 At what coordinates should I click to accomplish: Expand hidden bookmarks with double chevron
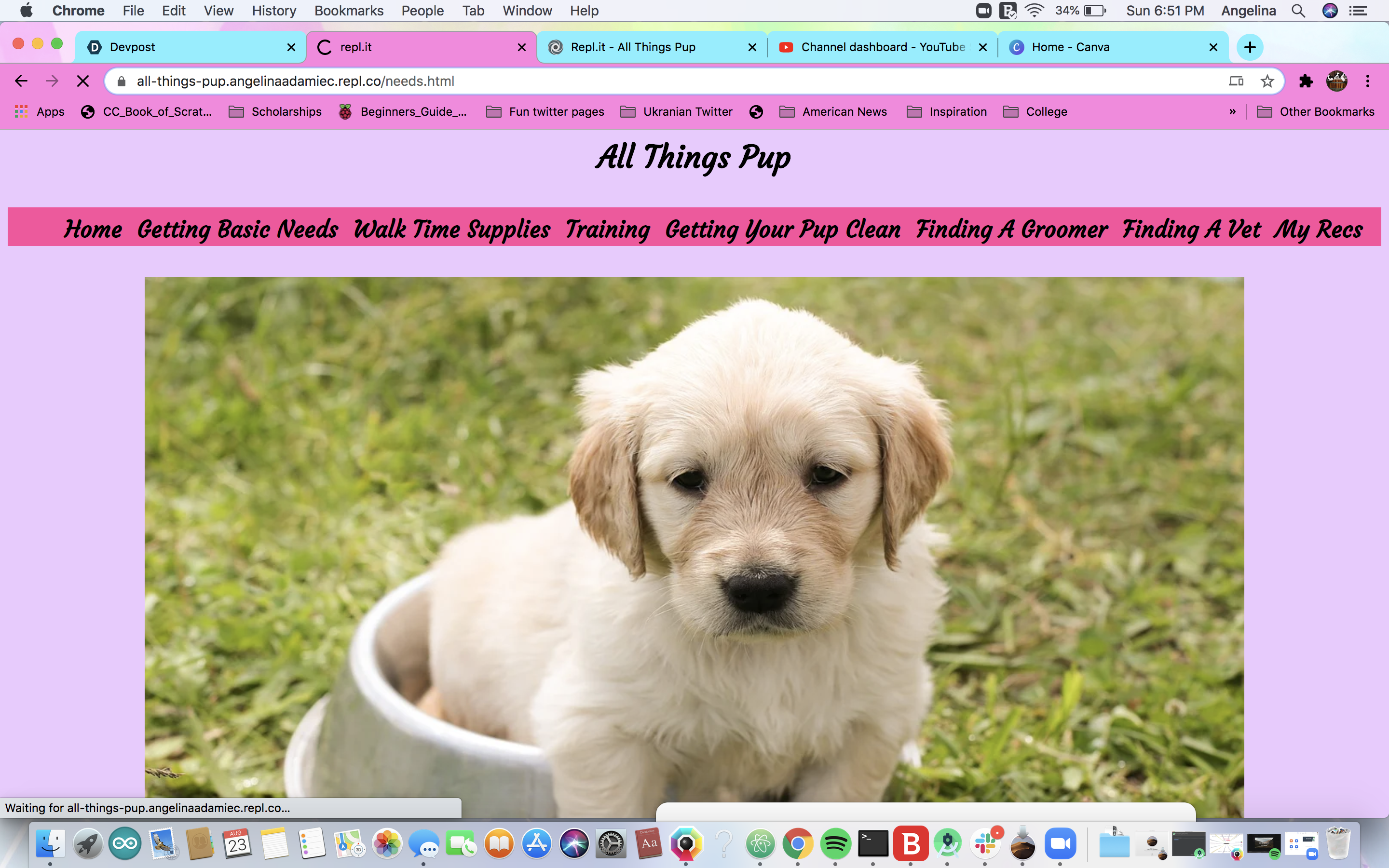(x=1232, y=111)
